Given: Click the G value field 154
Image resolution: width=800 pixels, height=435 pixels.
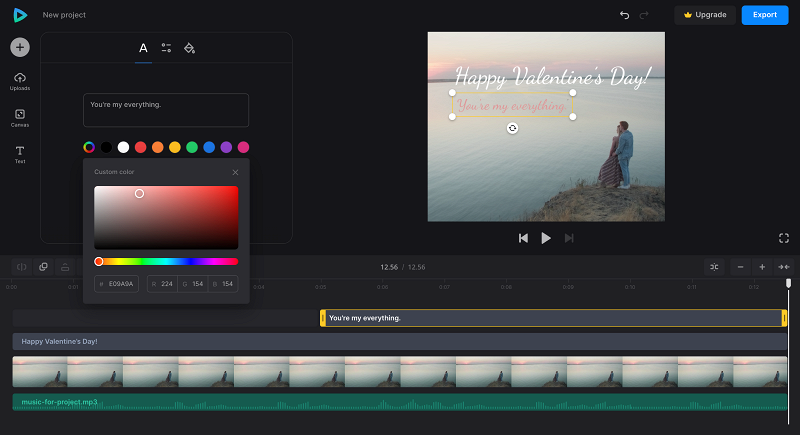Looking at the screenshot, I should 193,284.
